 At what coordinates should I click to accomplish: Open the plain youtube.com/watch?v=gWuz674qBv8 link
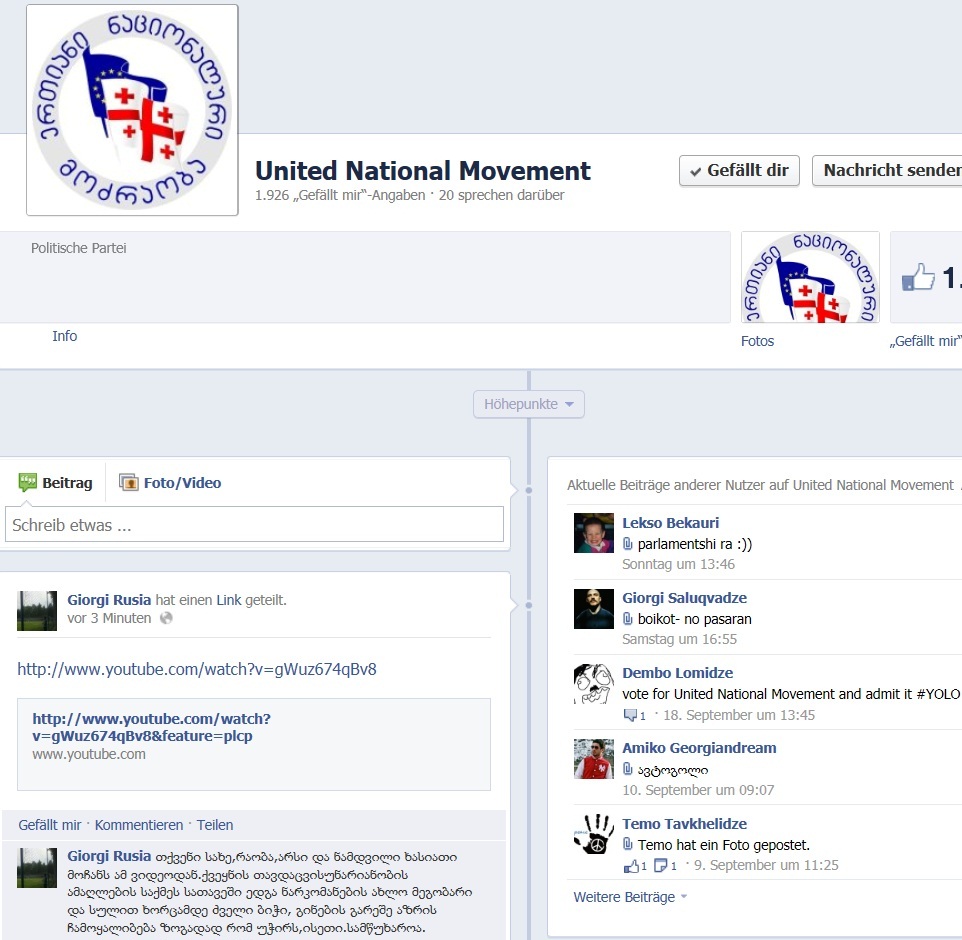[x=197, y=669]
